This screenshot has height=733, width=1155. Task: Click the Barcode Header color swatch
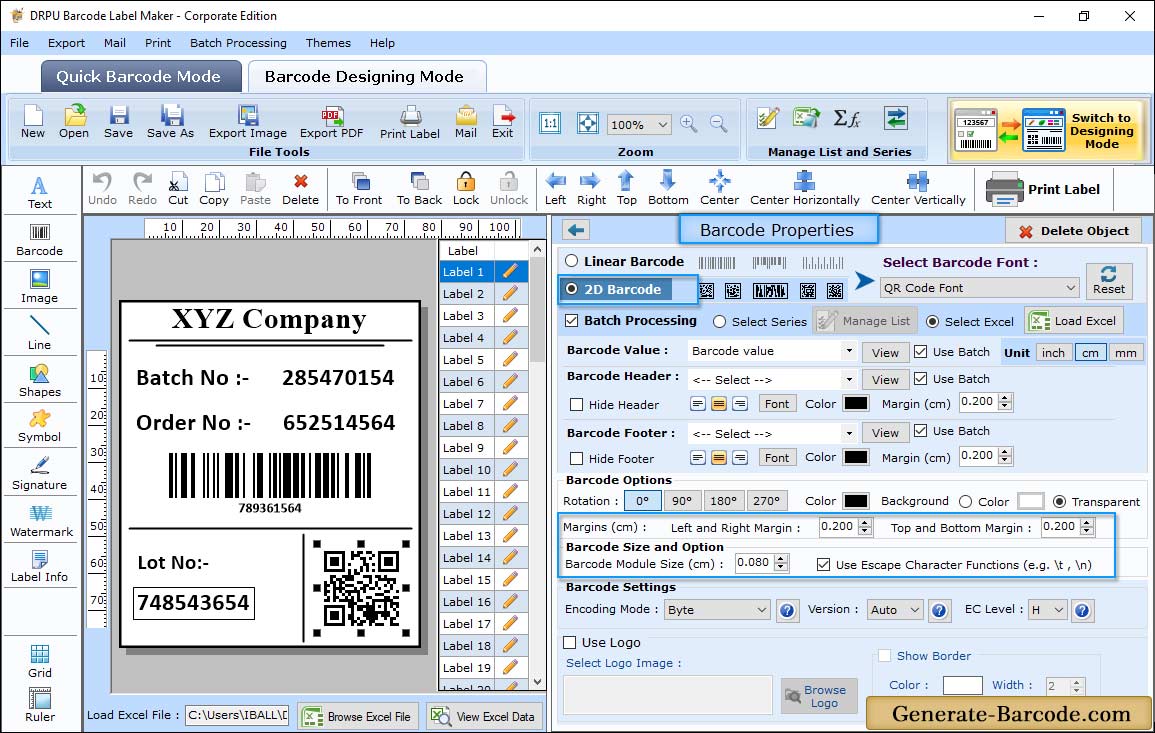pos(855,404)
